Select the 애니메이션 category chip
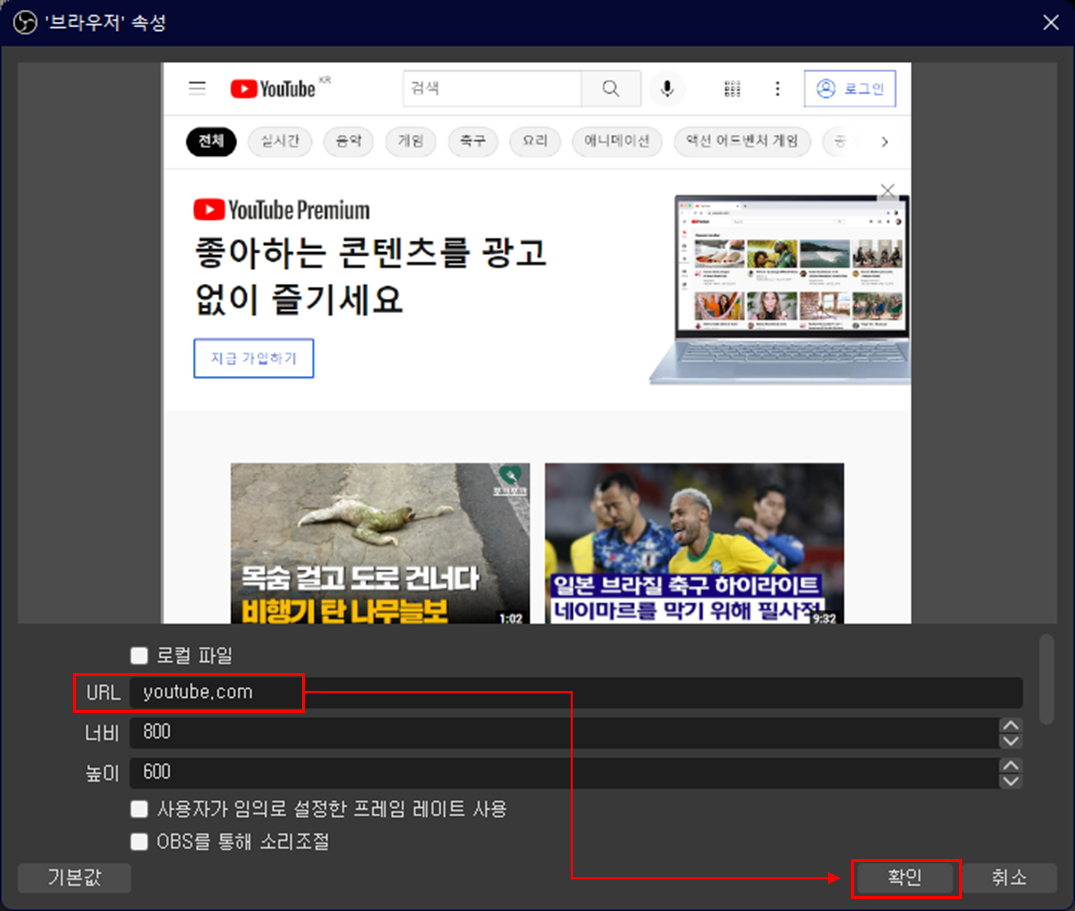Viewport: 1075px width, 911px height. point(617,141)
